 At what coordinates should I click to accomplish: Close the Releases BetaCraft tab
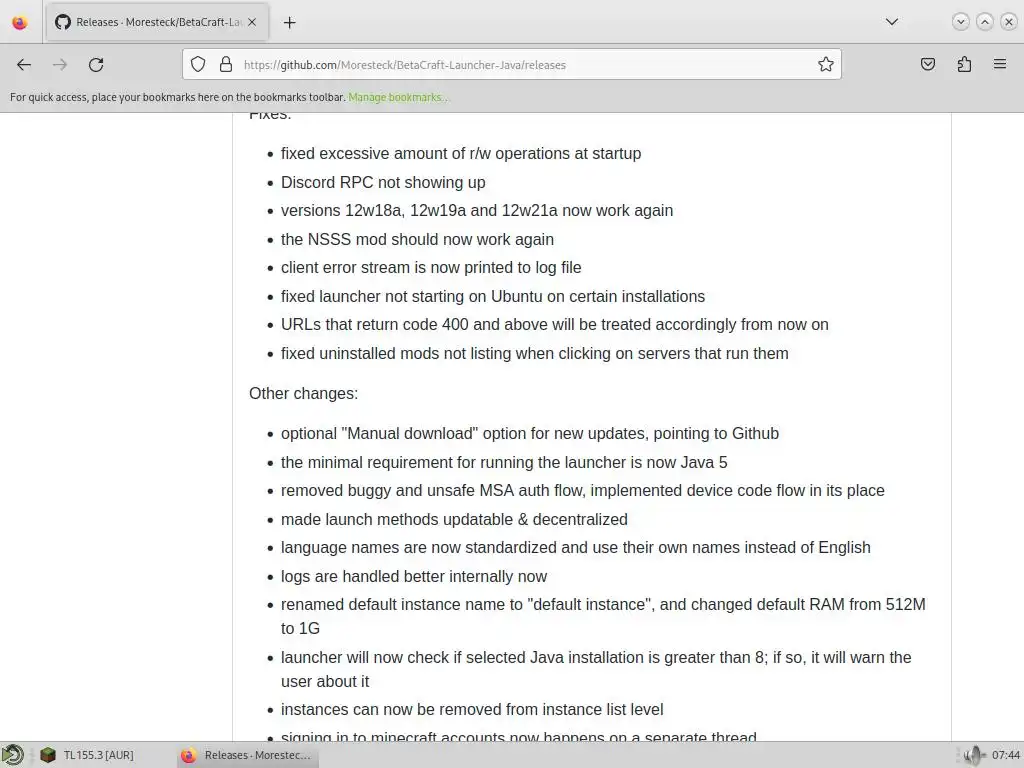tap(252, 22)
